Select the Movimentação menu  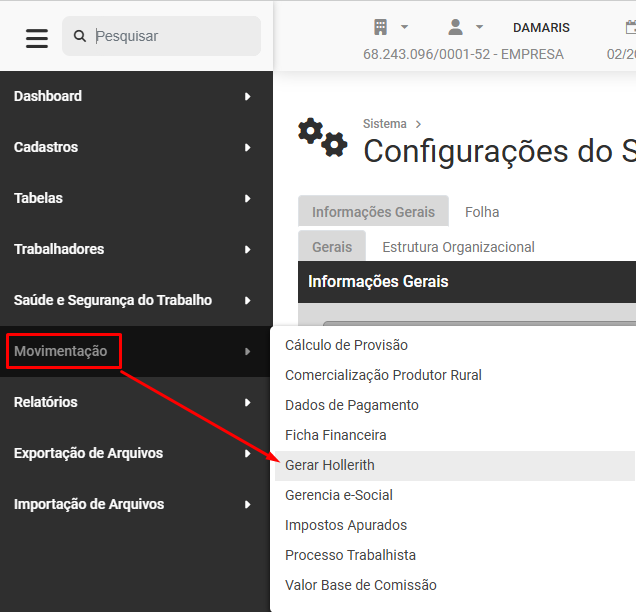coord(61,351)
